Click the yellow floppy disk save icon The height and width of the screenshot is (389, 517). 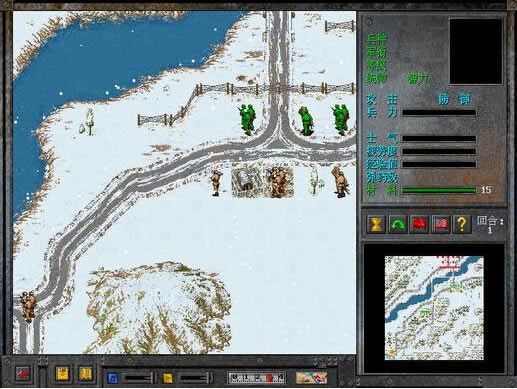pyautogui.click(x=62, y=374)
